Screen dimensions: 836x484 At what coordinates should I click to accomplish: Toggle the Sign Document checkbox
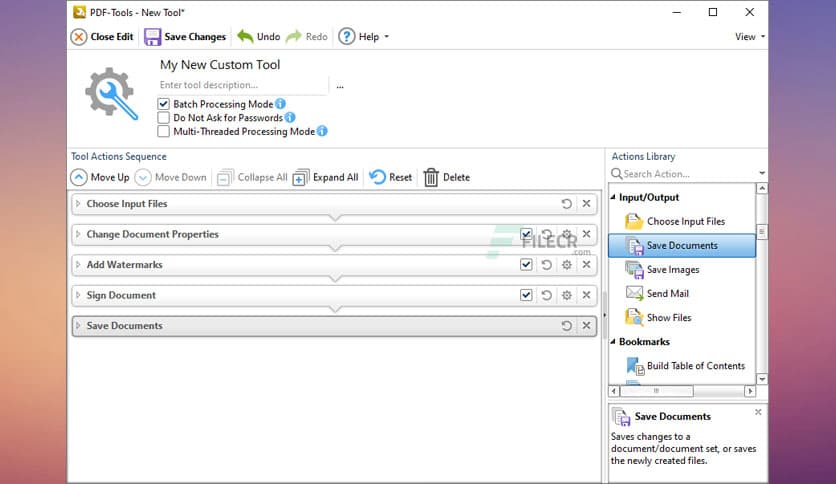(526, 295)
